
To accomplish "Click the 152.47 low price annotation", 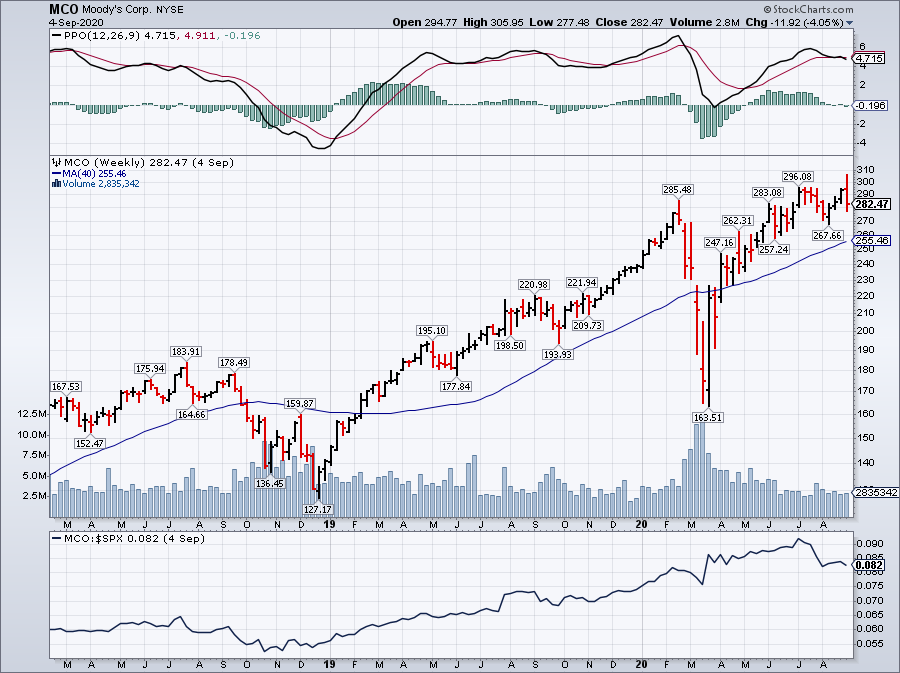I will (90, 444).
